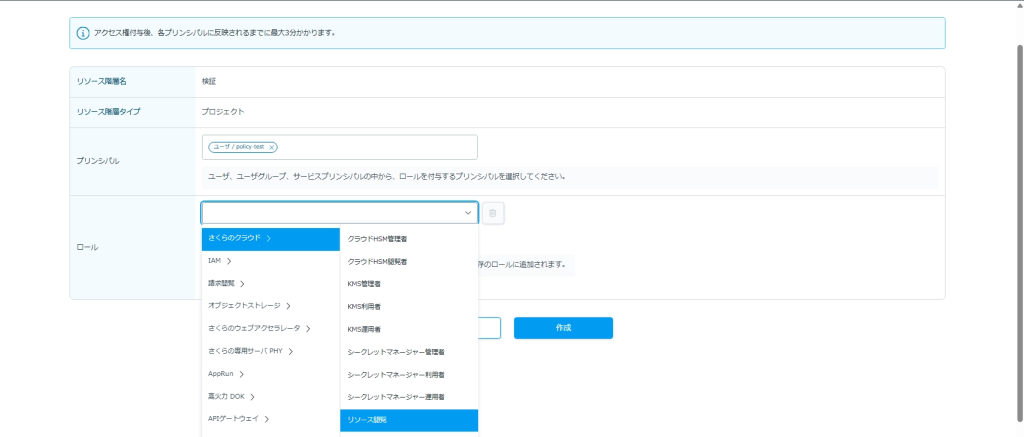Click the リソース階層名 label

click(x=101, y=82)
